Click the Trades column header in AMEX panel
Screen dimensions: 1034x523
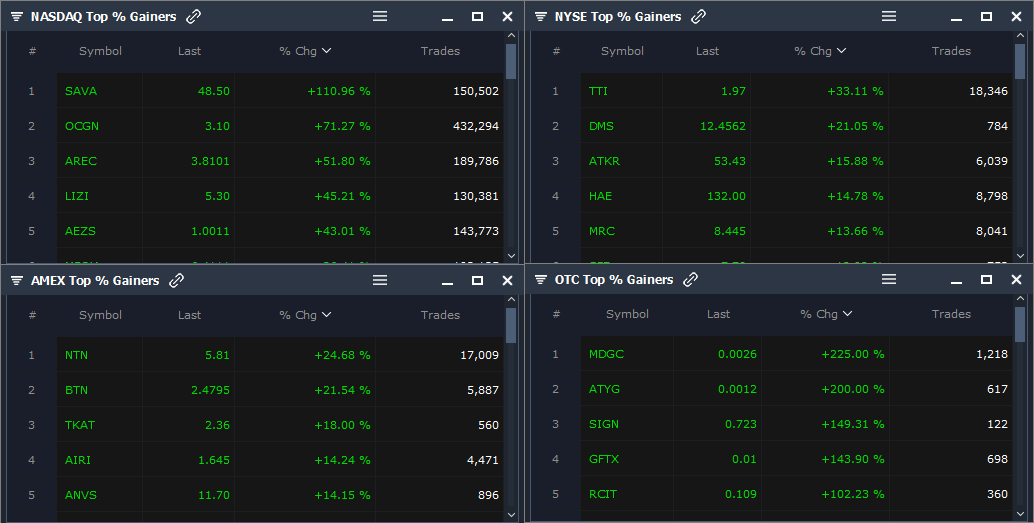pos(441,315)
